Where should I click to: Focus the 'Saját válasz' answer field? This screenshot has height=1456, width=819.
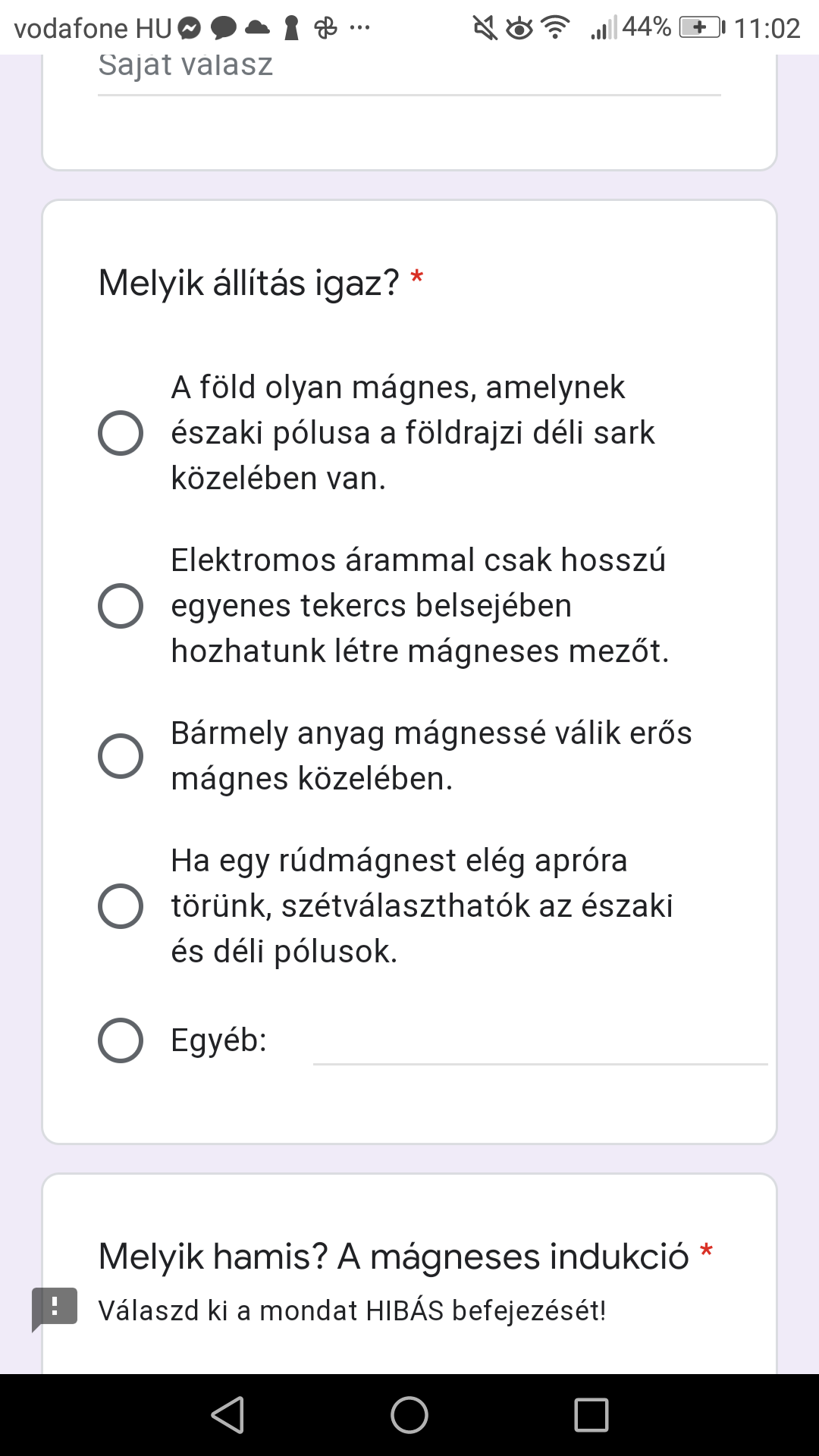(409, 68)
